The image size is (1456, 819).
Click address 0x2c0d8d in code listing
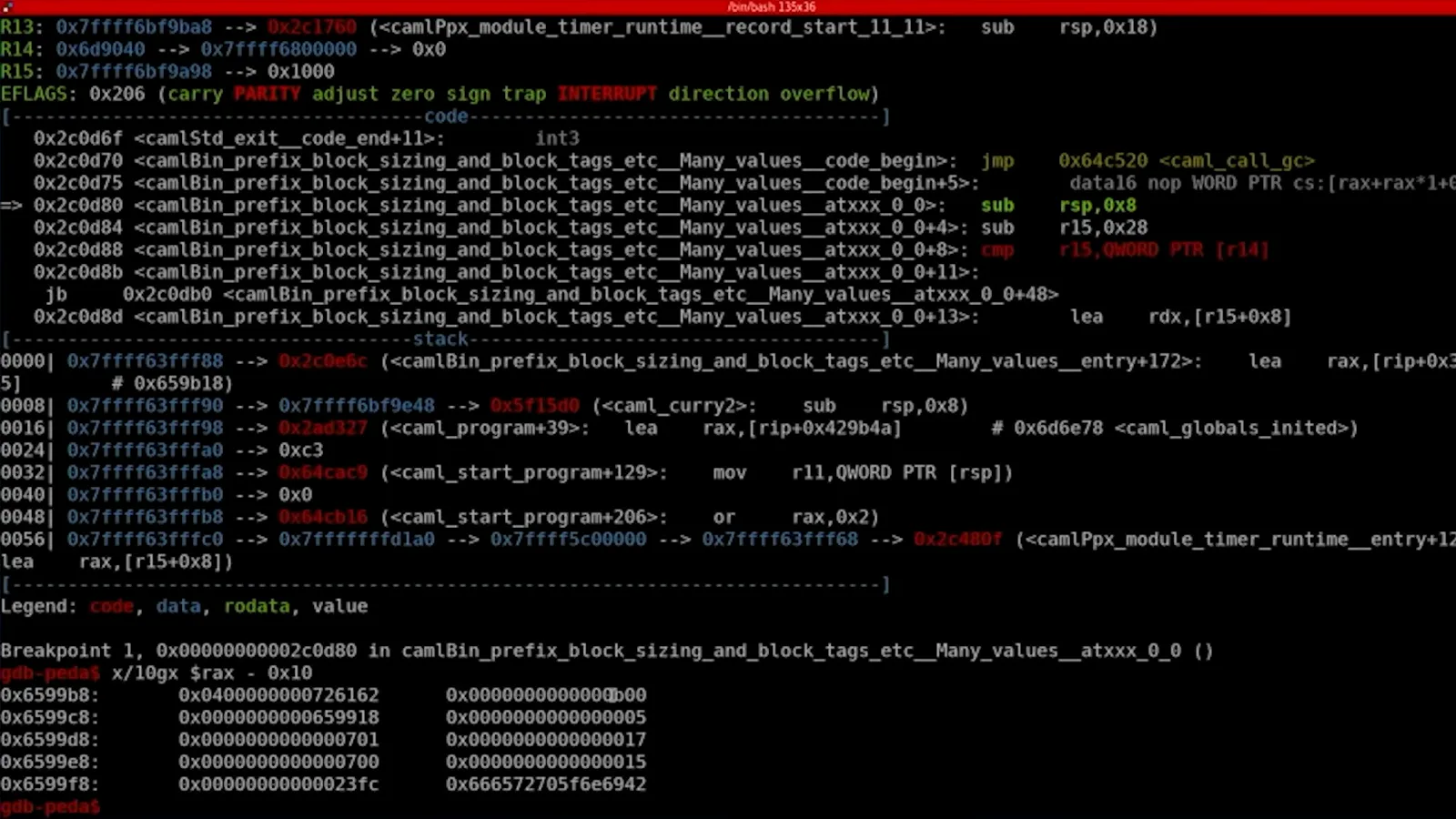click(x=78, y=317)
